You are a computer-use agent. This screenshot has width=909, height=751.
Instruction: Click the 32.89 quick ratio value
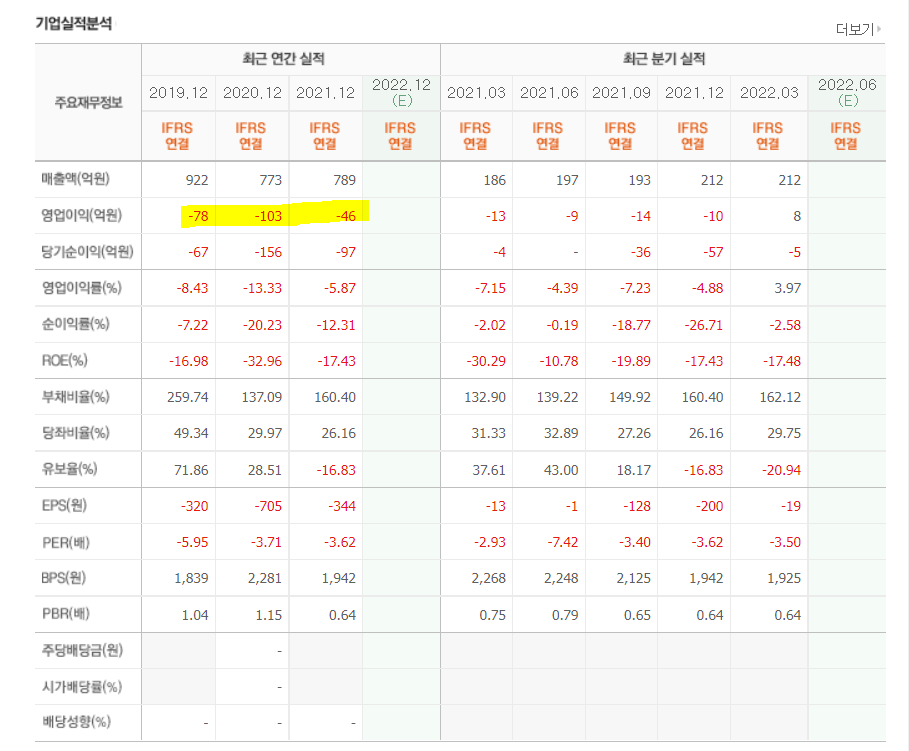[561, 433]
